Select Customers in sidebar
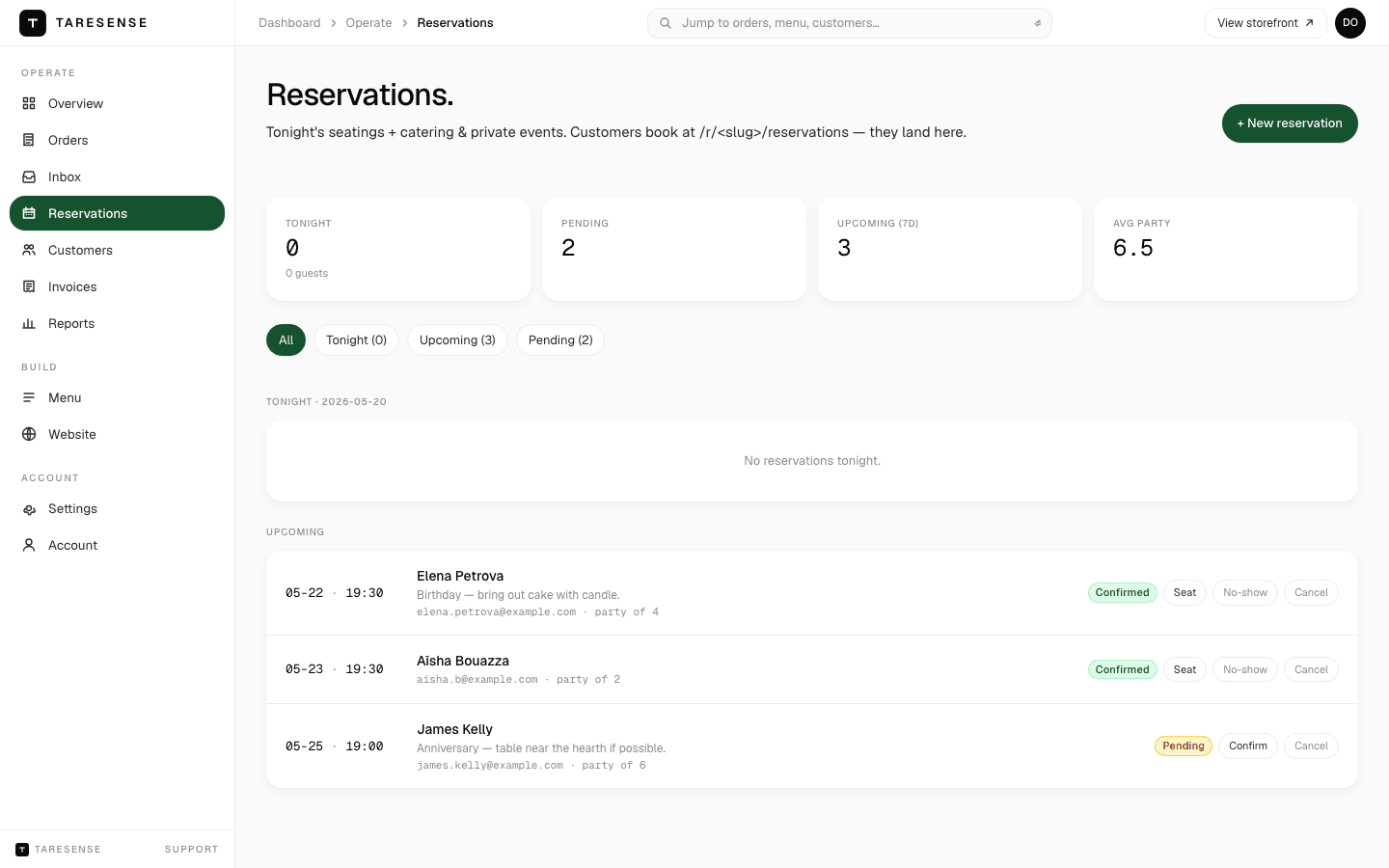The width and height of the screenshot is (1389, 868). pos(117,250)
